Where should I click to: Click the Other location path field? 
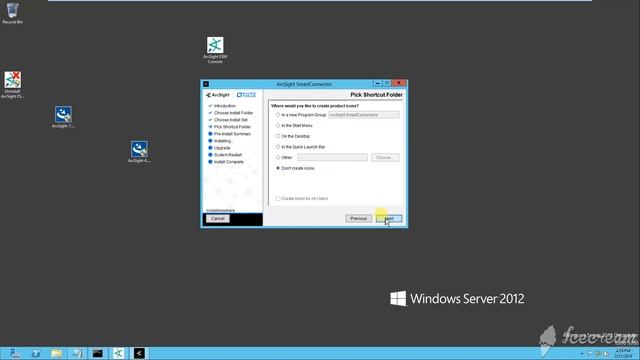coord(332,158)
